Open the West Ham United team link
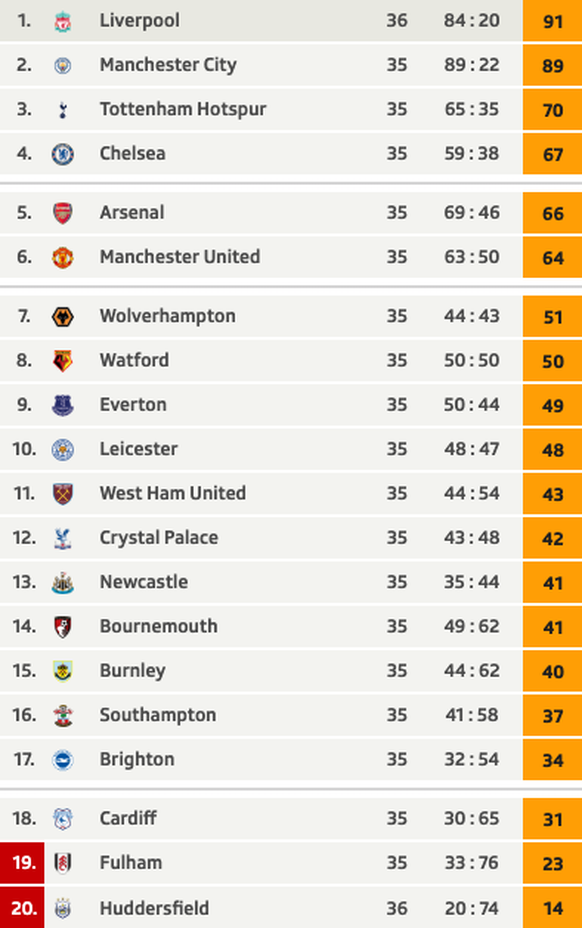Viewport: 582px width, 928px height. (173, 493)
